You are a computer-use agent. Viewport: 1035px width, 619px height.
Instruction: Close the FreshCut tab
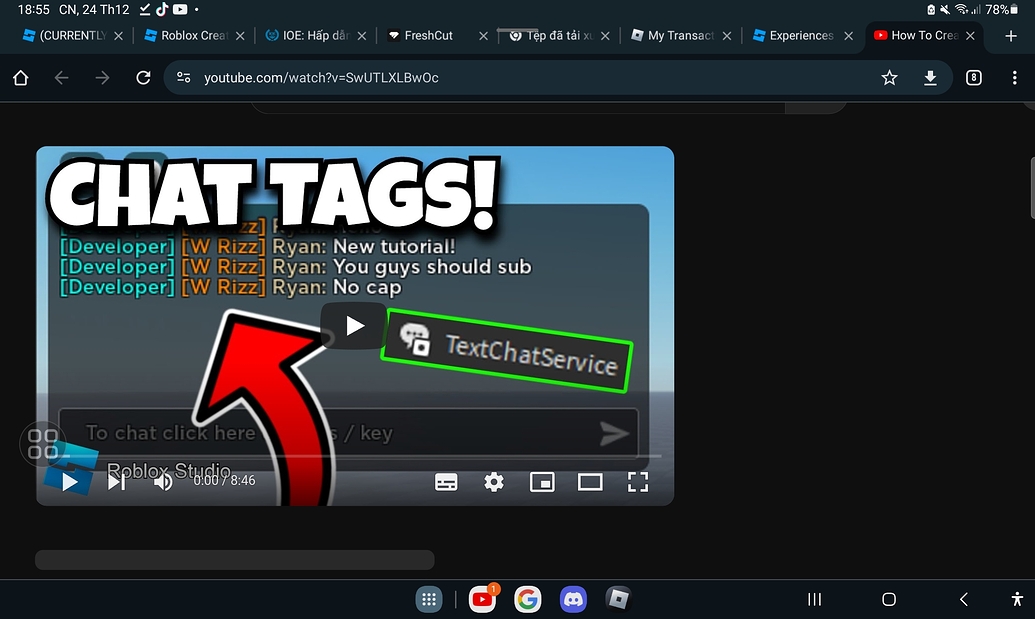pos(483,36)
